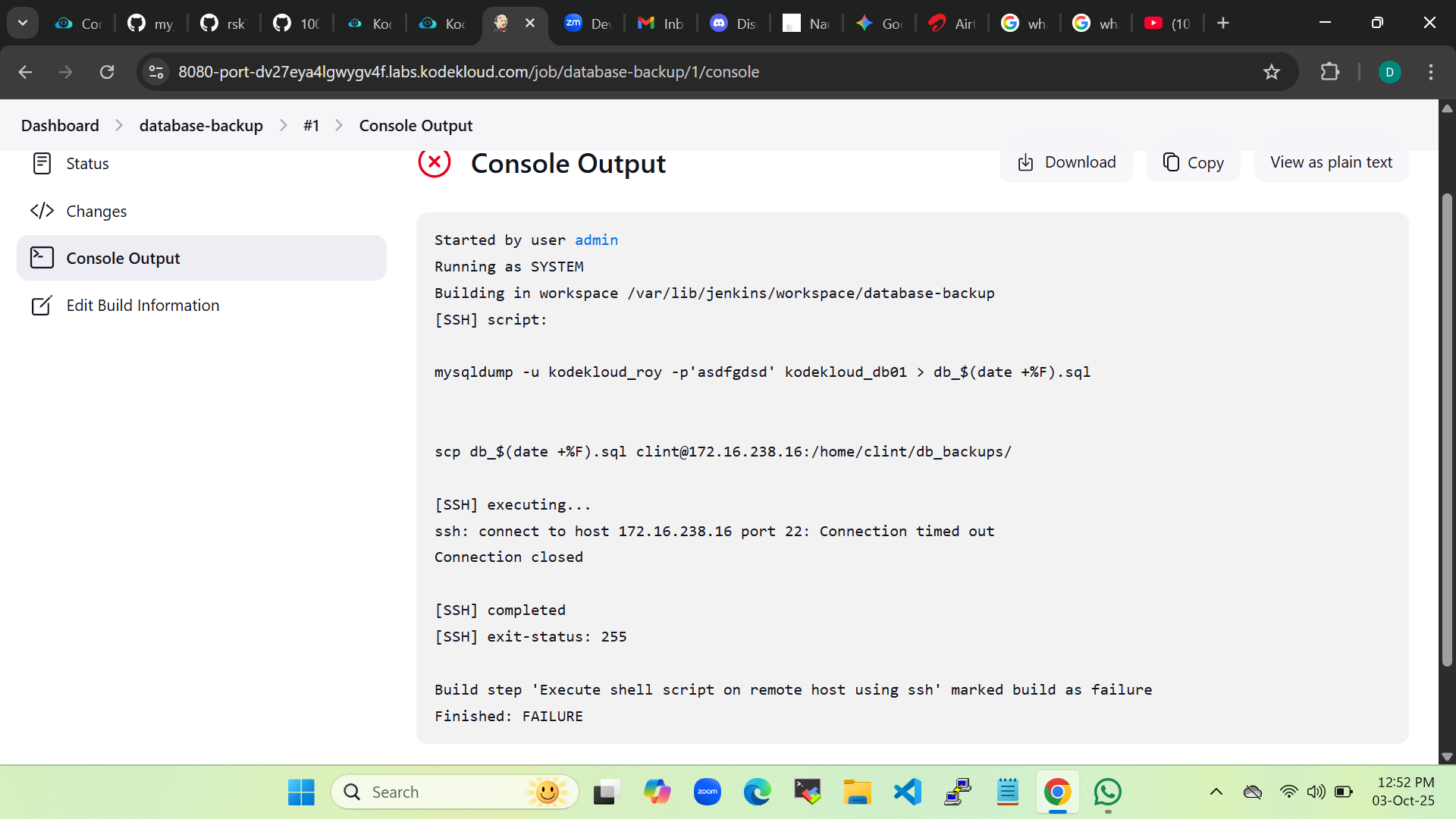Reload the Jenkins page

[107, 72]
